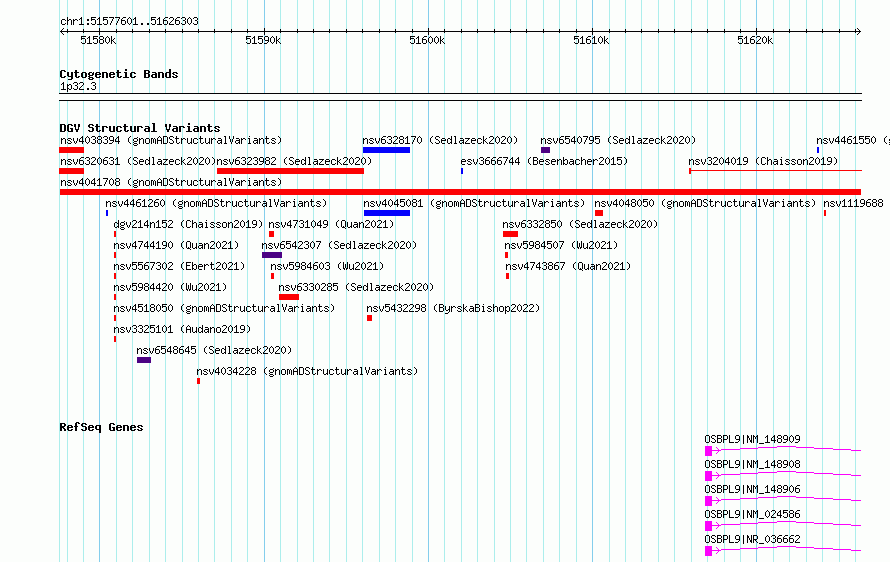890x562 pixels.
Task: Open nsv4034228 gnomADStructuralVariants label
Action: [x=307, y=371]
